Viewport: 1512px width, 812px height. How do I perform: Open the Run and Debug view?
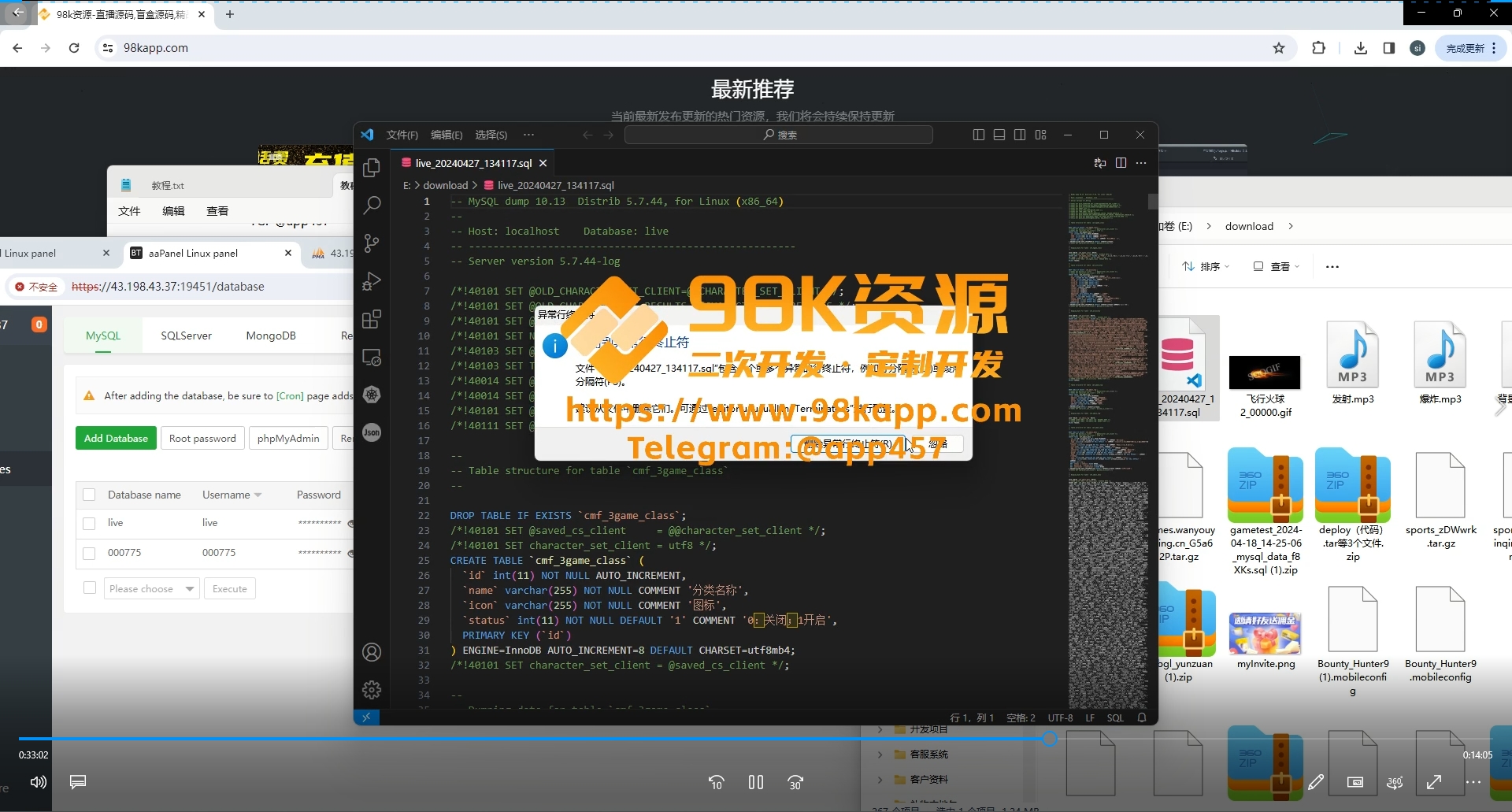[x=372, y=281]
